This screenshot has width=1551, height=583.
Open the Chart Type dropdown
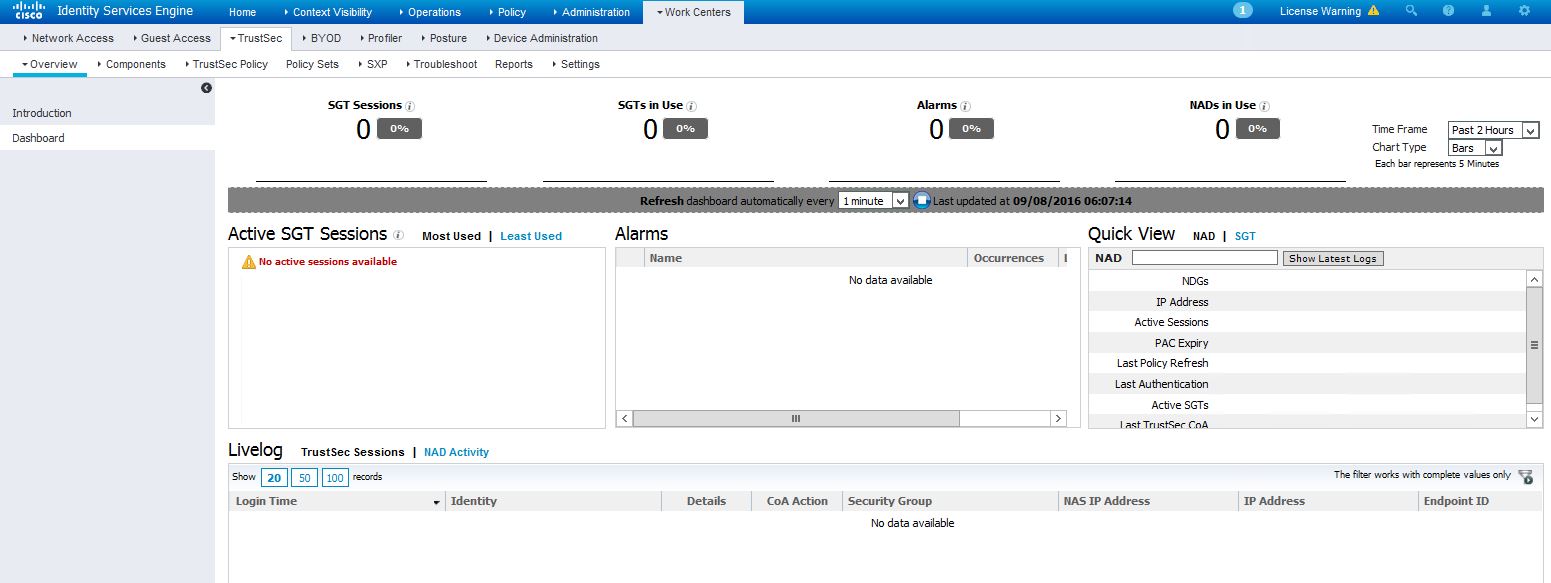pos(1475,148)
